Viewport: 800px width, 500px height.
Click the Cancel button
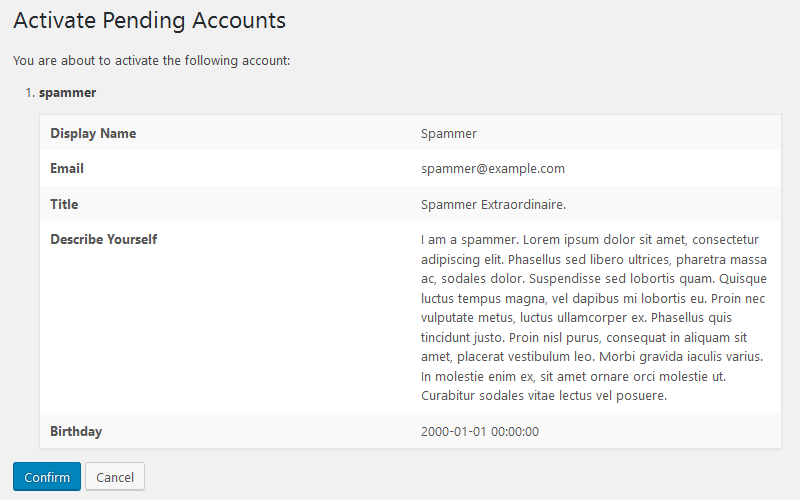(115, 477)
